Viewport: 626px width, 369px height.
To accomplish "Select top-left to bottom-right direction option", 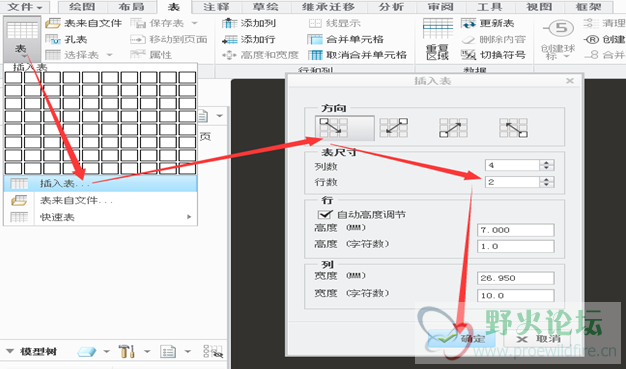I will [345, 128].
